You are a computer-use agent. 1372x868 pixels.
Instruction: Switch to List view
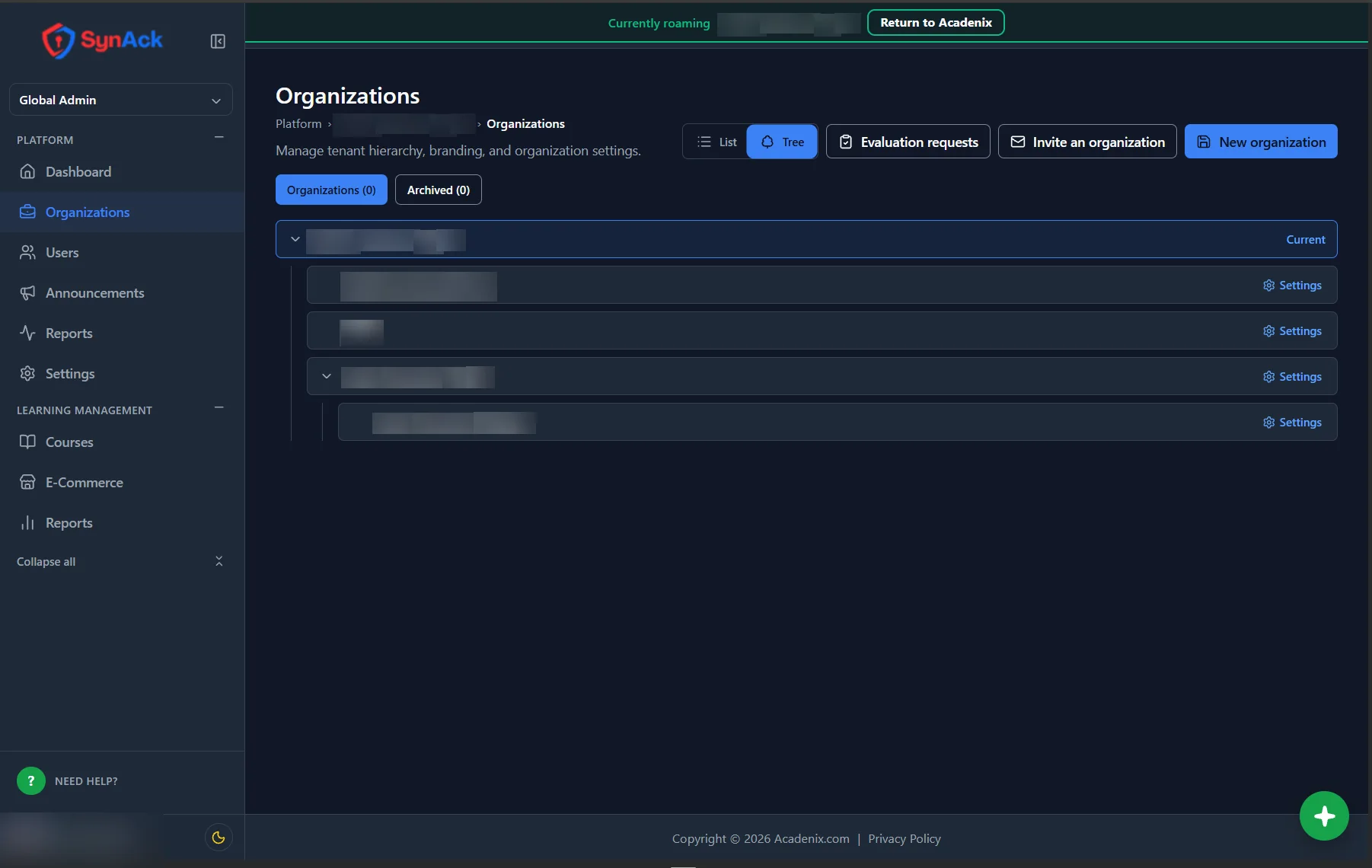point(716,142)
